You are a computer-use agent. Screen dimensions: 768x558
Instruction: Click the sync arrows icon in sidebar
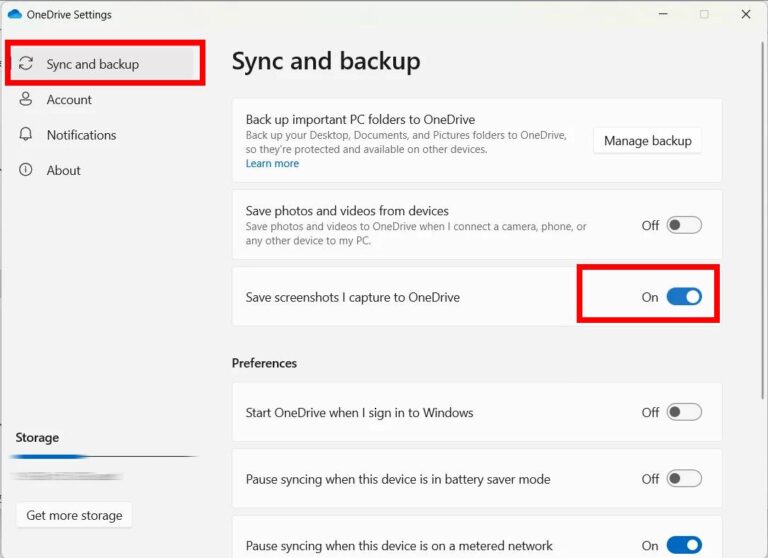click(x=26, y=63)
